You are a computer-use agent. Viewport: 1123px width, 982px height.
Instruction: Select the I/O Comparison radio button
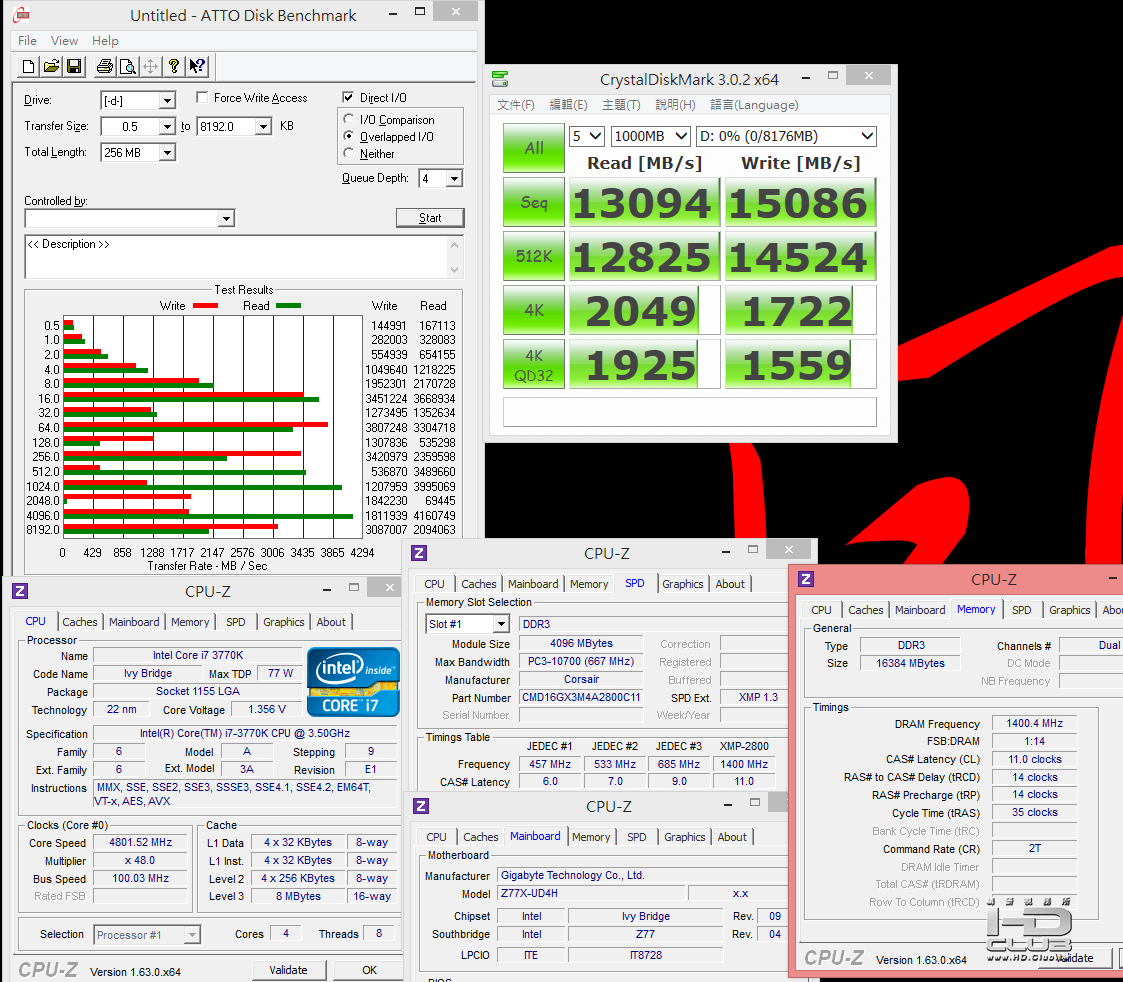[349, 120]
